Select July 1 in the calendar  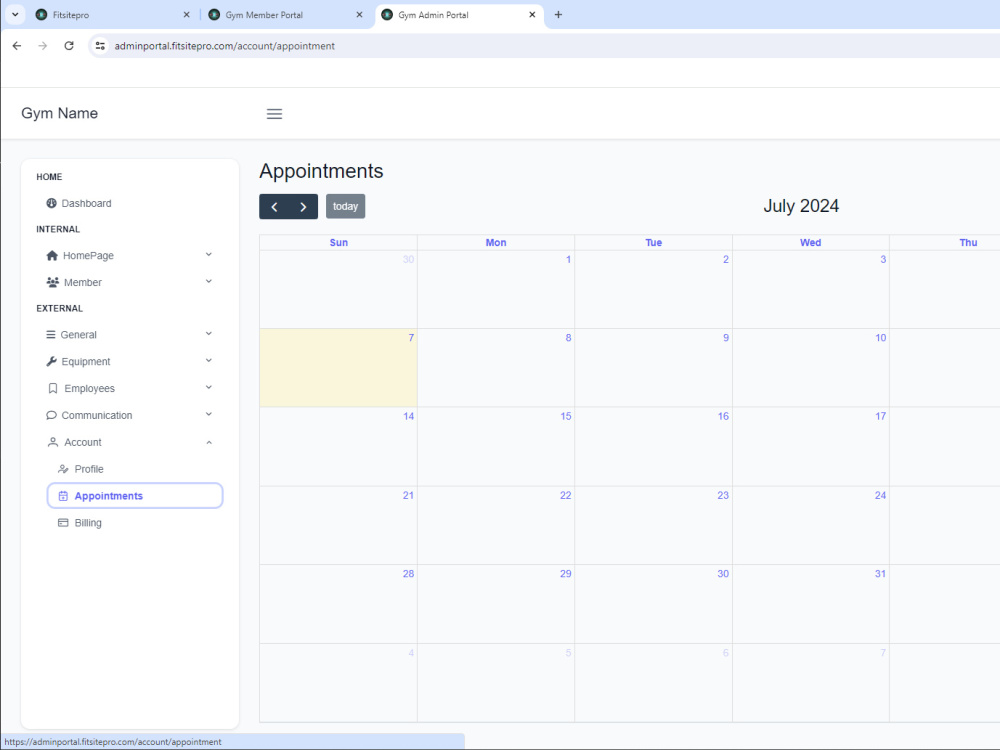pyautogui.click(x=496, y=290)
